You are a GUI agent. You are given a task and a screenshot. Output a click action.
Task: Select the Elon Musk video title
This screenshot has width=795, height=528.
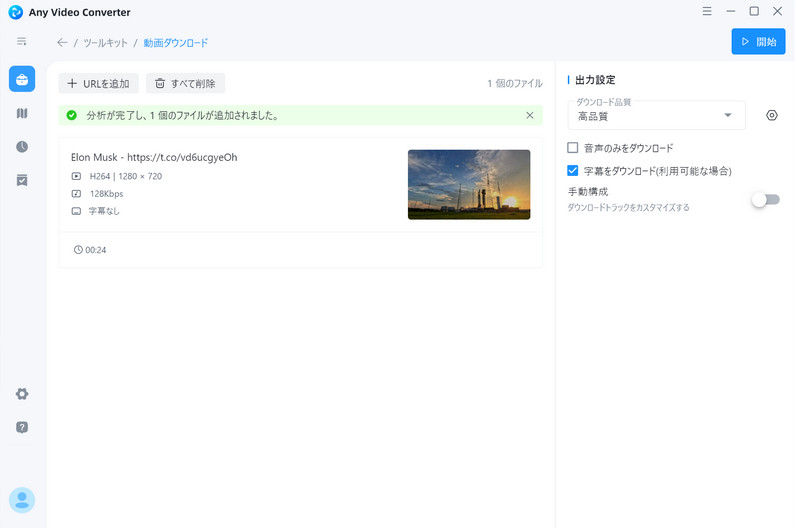(154, 157)
